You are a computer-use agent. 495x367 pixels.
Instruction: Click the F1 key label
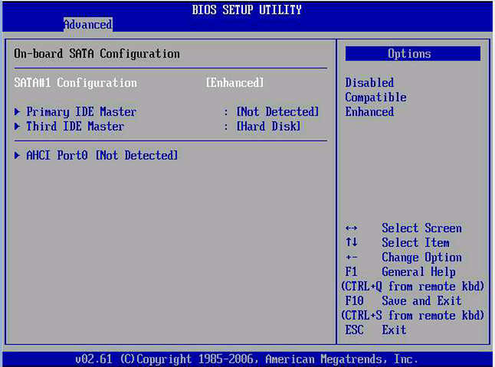tap(351, 272)
